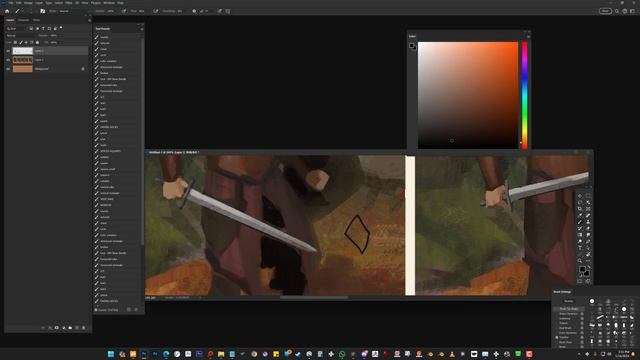Click the Share button
The image size is (640, 360).
coord(605,11)
